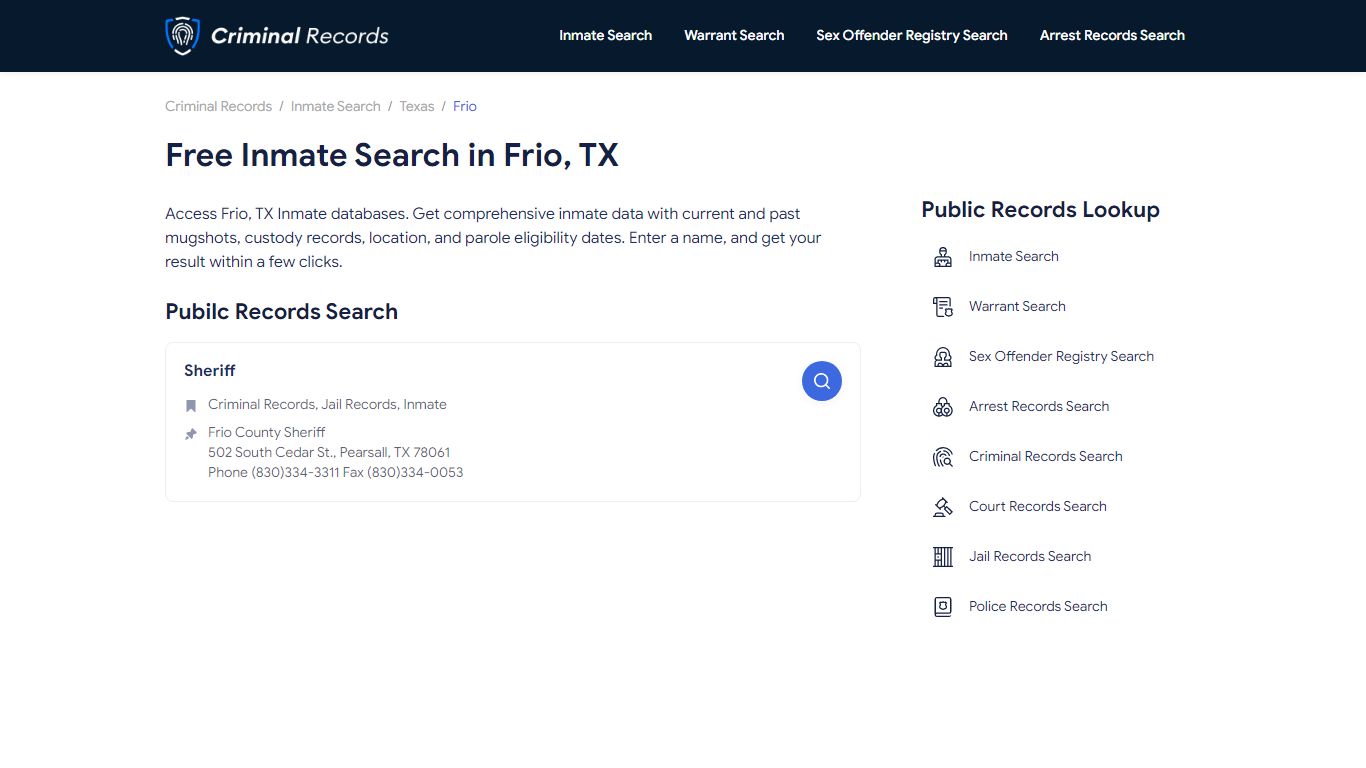
Task: Click the warrant document icon in sidebar
Action: tap(943, 307)
